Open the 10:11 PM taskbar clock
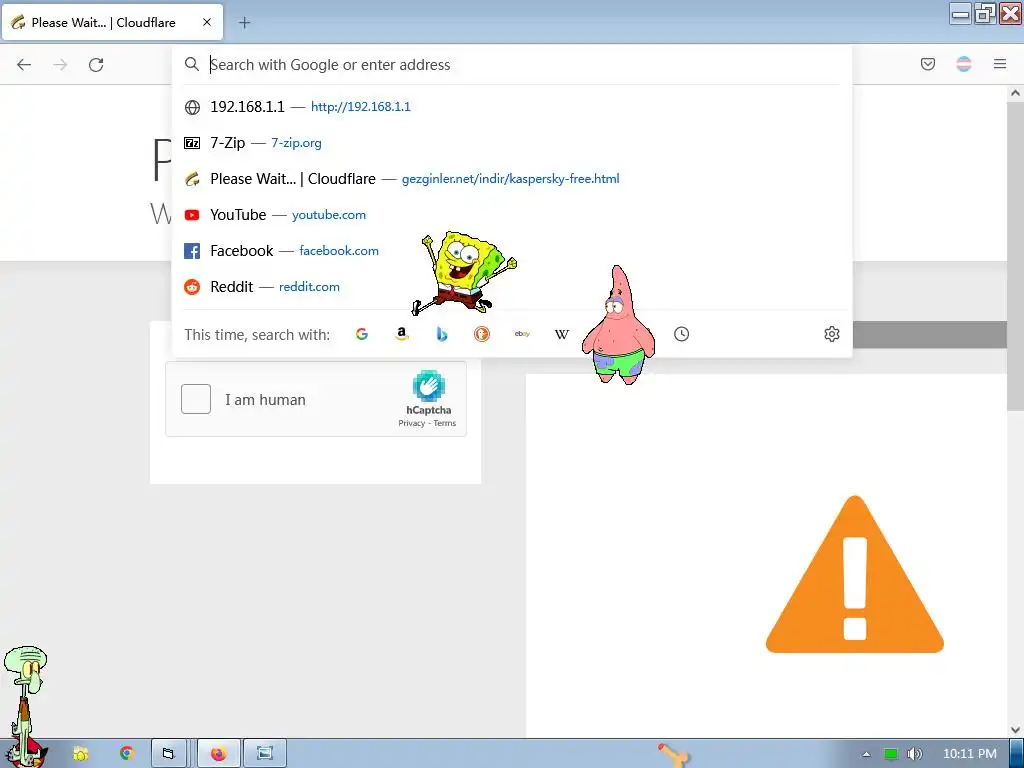1024x768 pixels. point(970,754)
